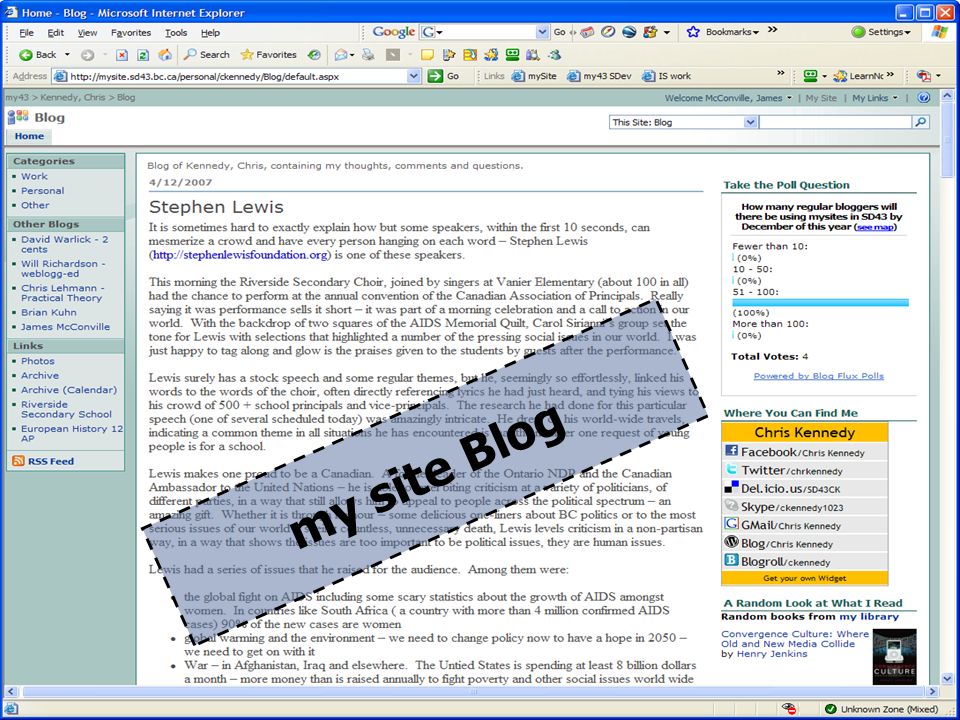Open the Edit menu
Image resolution: width=960 pixels, height=720 pixels.
coord(56,33)
